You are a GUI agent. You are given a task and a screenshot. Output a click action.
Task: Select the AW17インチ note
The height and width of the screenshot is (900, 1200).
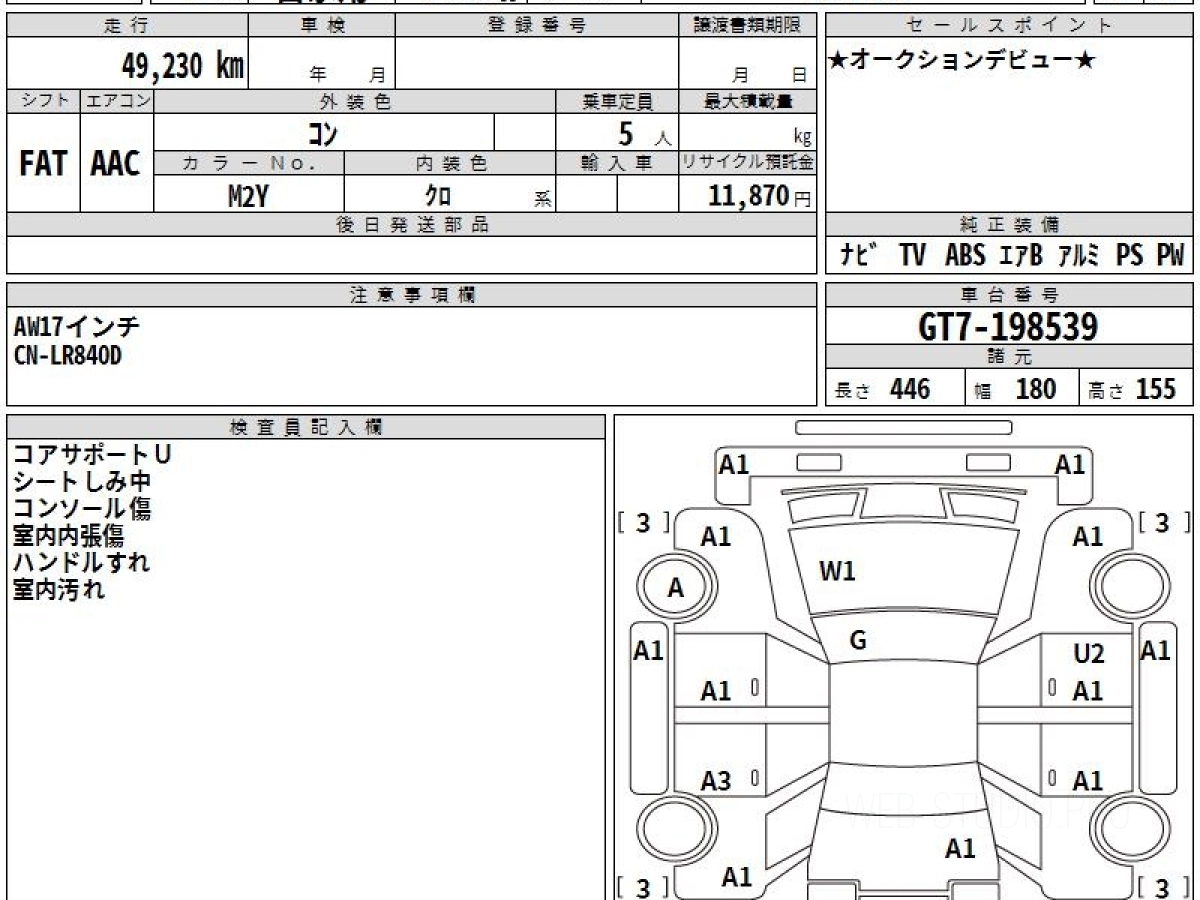tap(77, 327)
